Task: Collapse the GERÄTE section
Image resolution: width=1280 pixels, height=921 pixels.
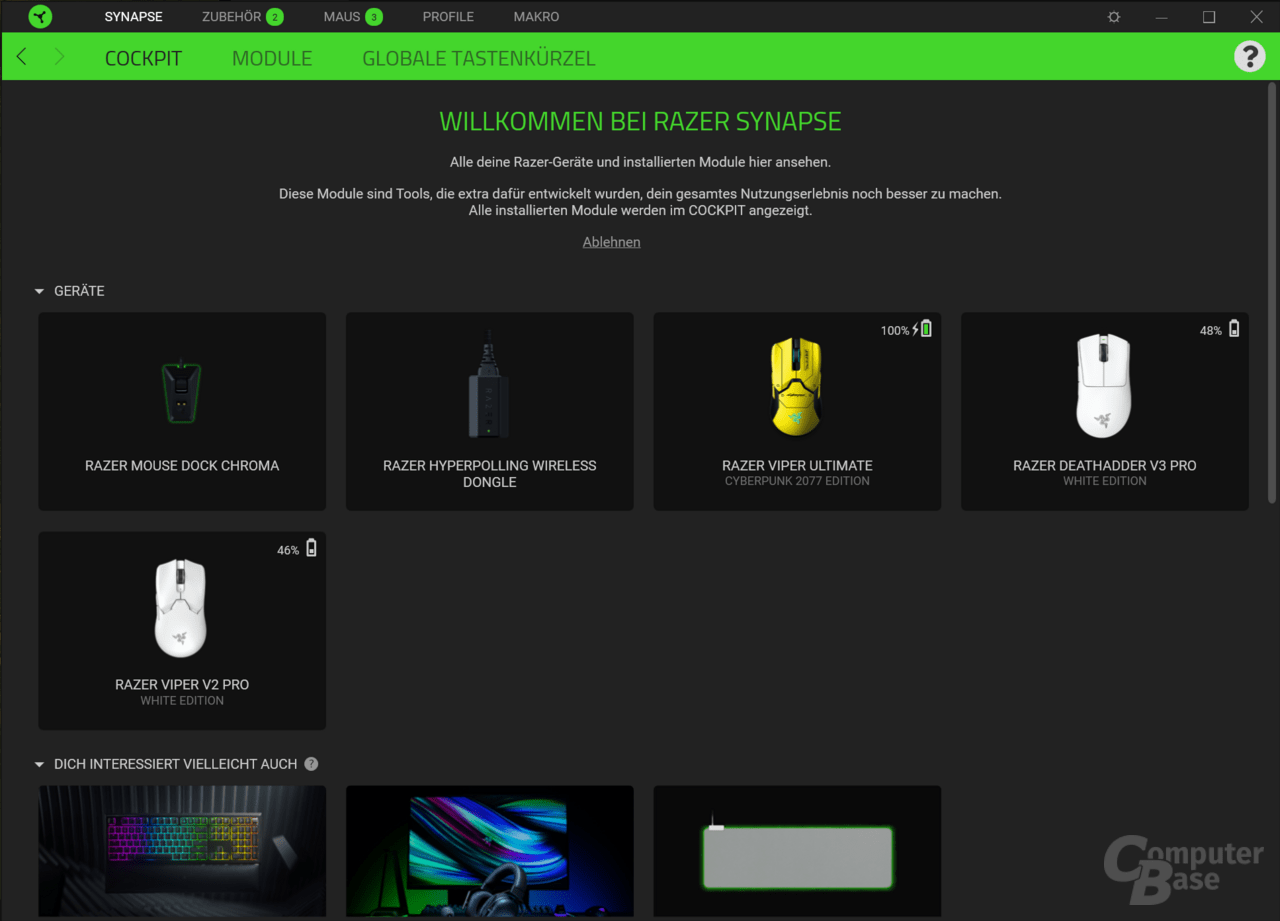Action: pos(39,291)
